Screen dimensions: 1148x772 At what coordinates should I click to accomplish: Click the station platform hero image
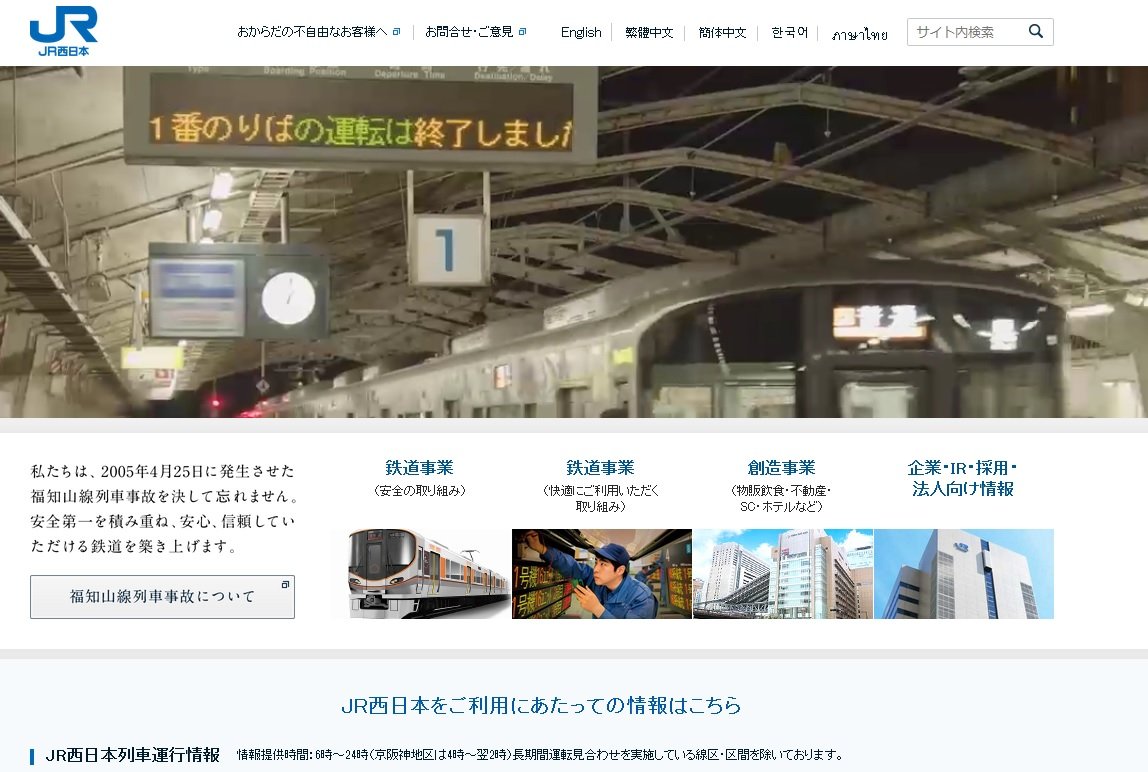point(574,242)
